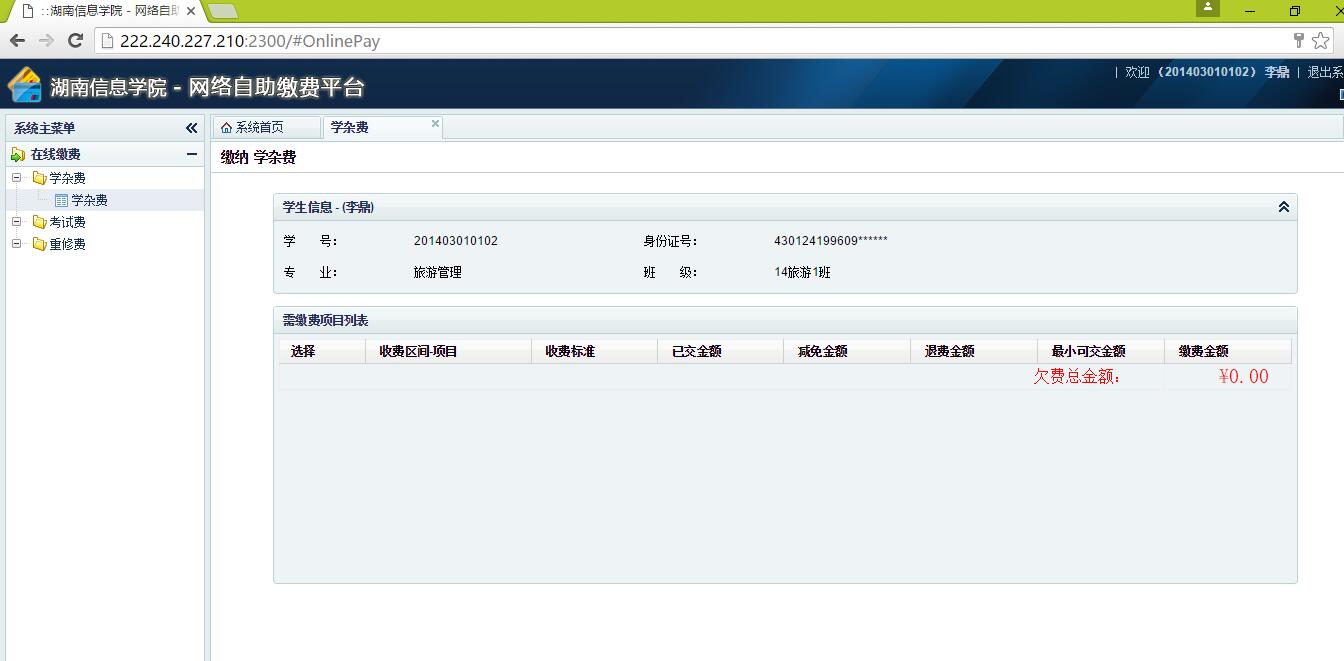Click the home icon on 系统首页 tab
Image resolution: width=1344 pixels, height=661 pixels.
click(x=226, y=128)
